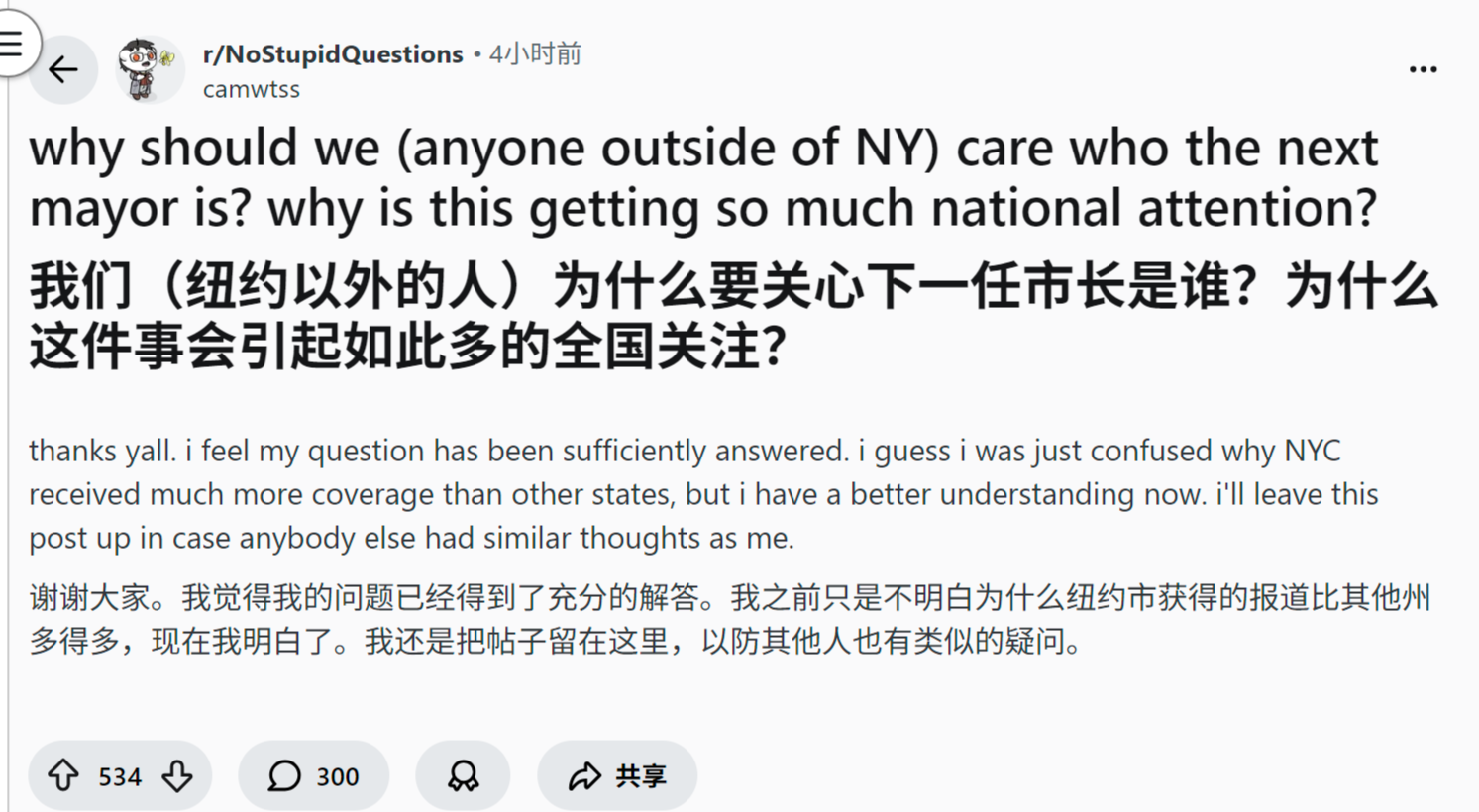
Task: Open the hamburger navigation menu
Action: [x=12, y=43]
